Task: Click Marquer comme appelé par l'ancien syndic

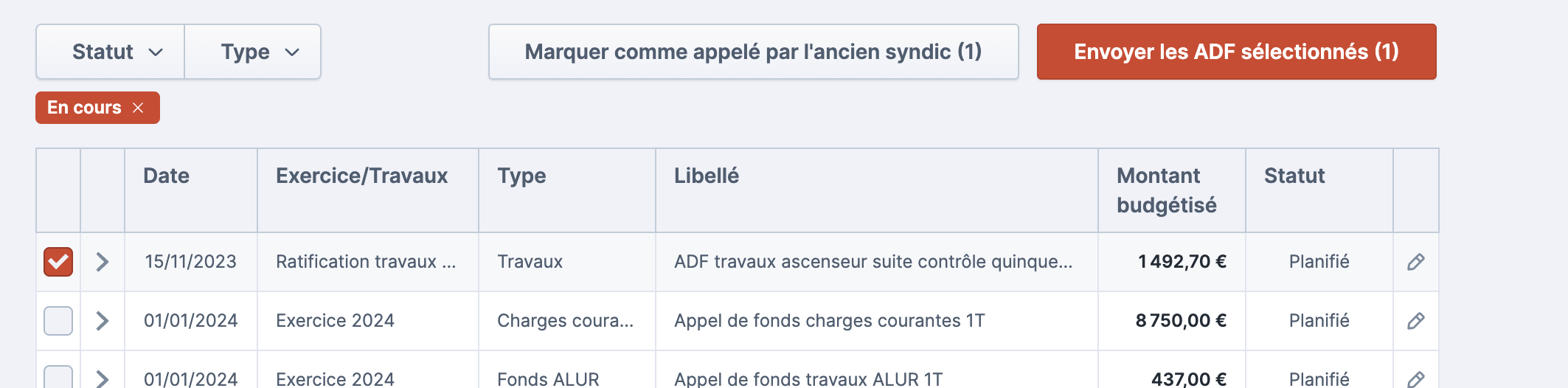Action: 753,52
